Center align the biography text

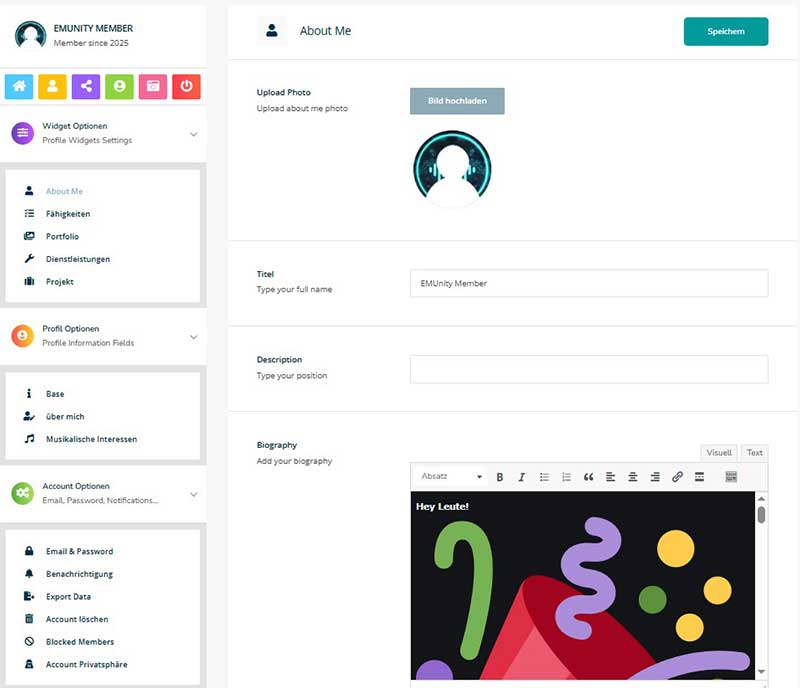click(633, 477)
